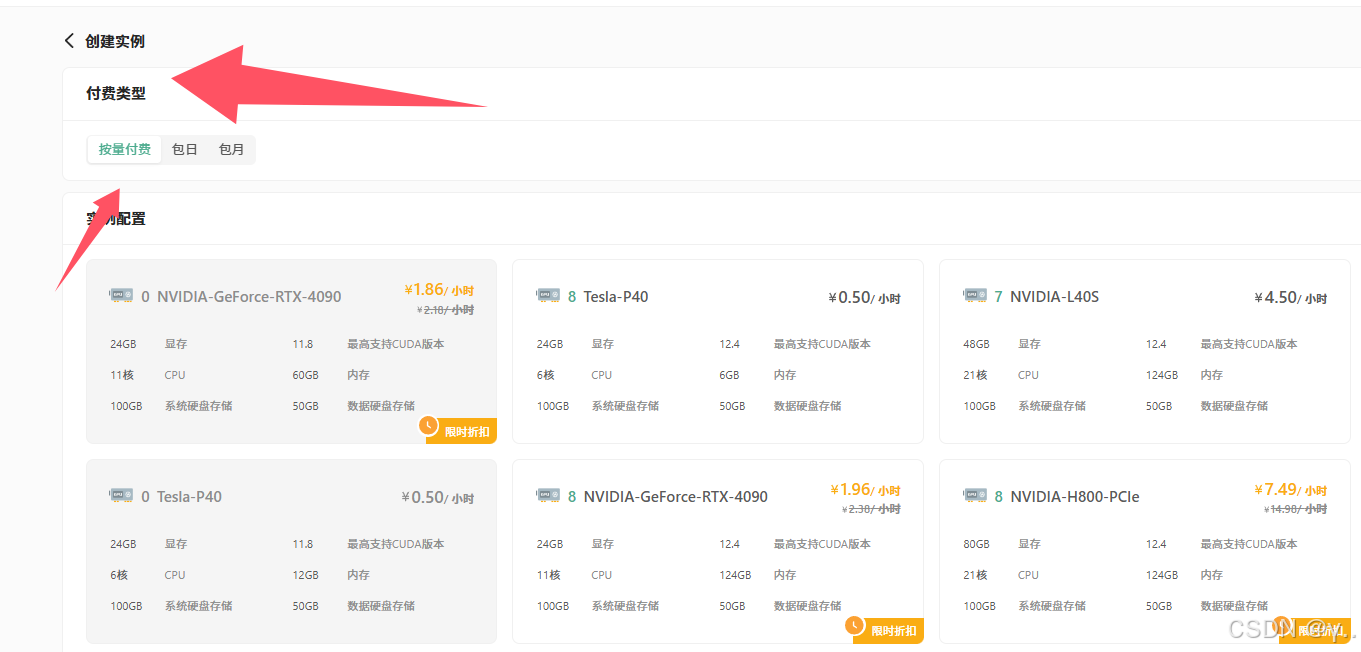Open the 实例配置 section

[116, 217]
